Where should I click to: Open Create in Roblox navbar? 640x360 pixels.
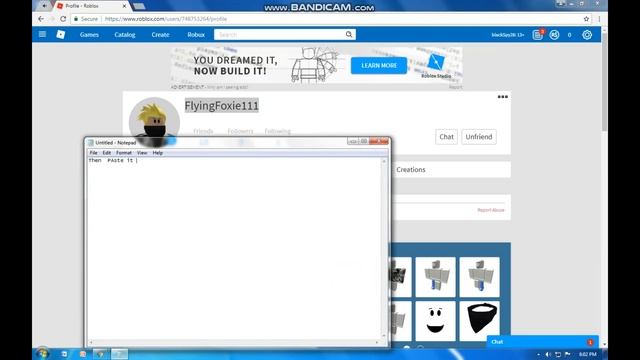(x=160, y=35)
